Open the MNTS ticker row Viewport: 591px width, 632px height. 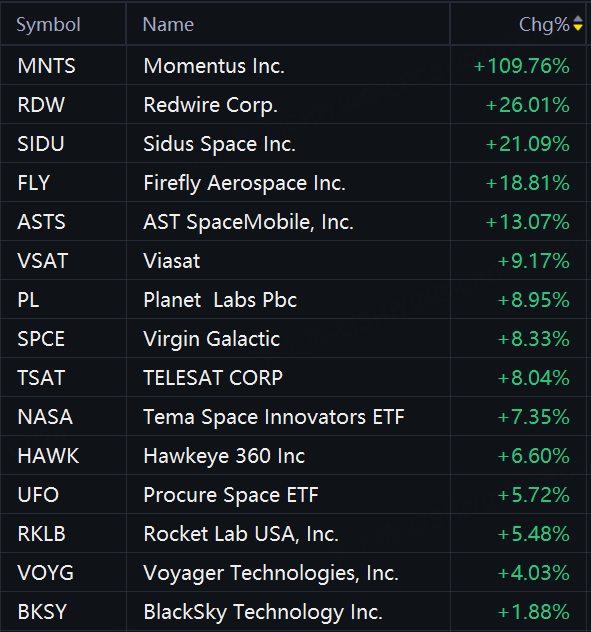tap(293, 65)
